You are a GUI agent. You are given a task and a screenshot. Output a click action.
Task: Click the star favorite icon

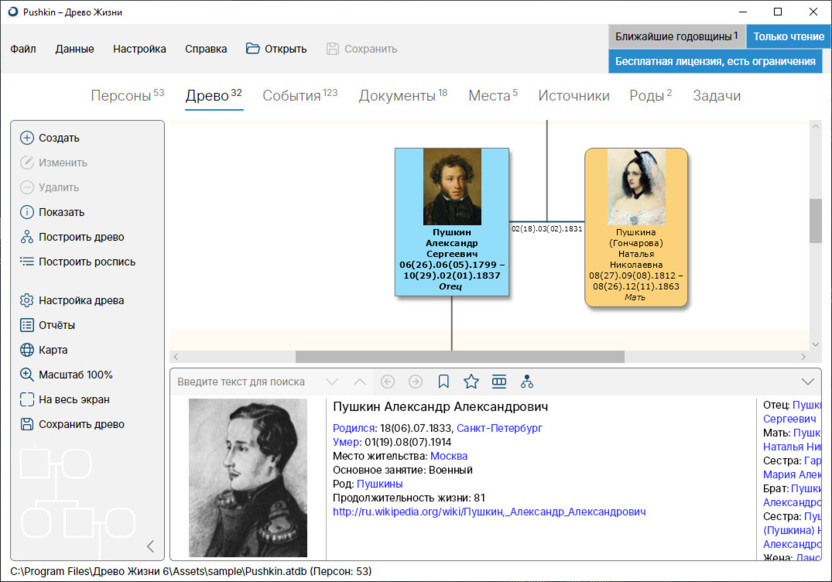(471, 381)
